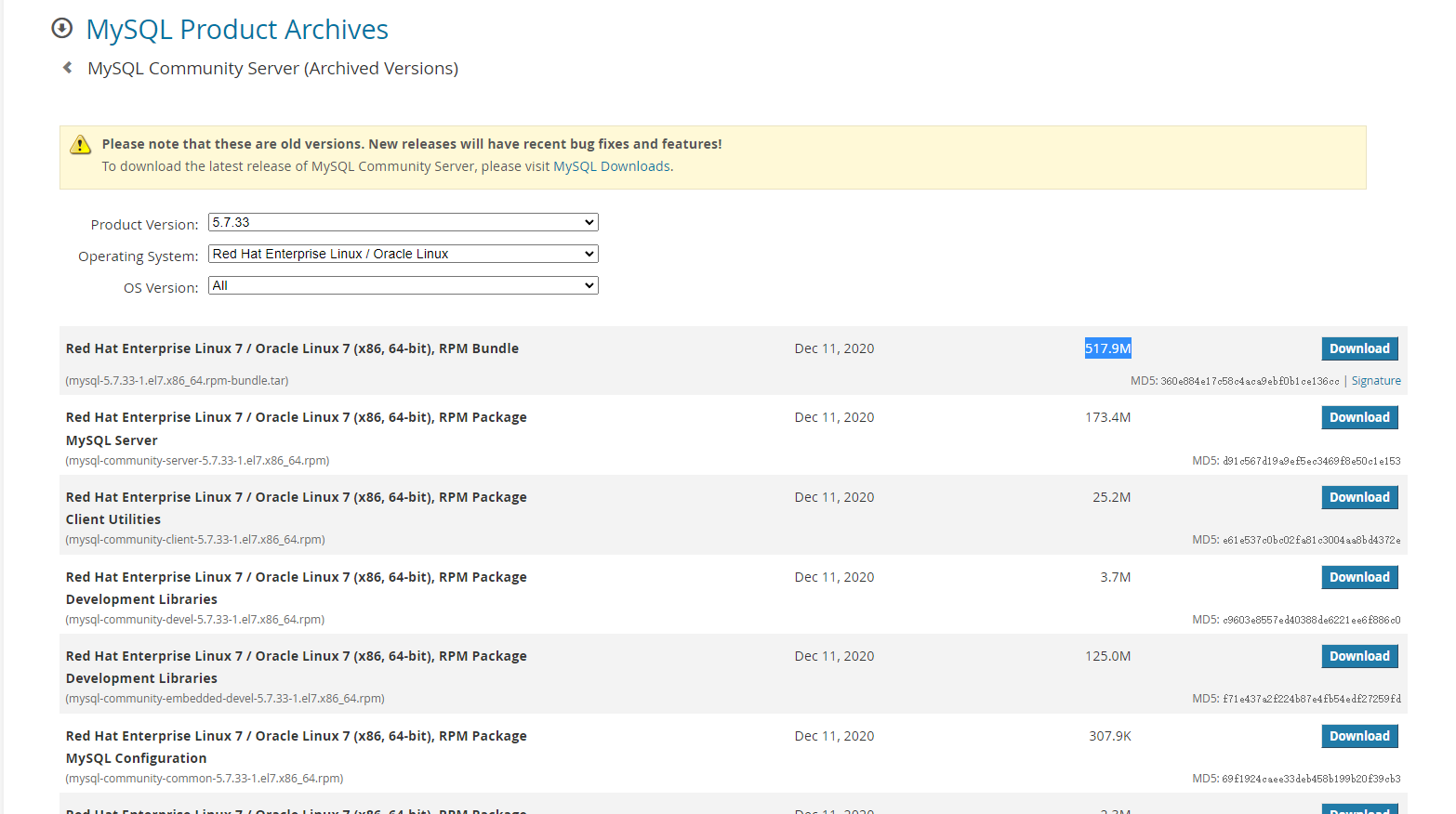Download the embedded-devel 125.0M package

(1359, 656)
